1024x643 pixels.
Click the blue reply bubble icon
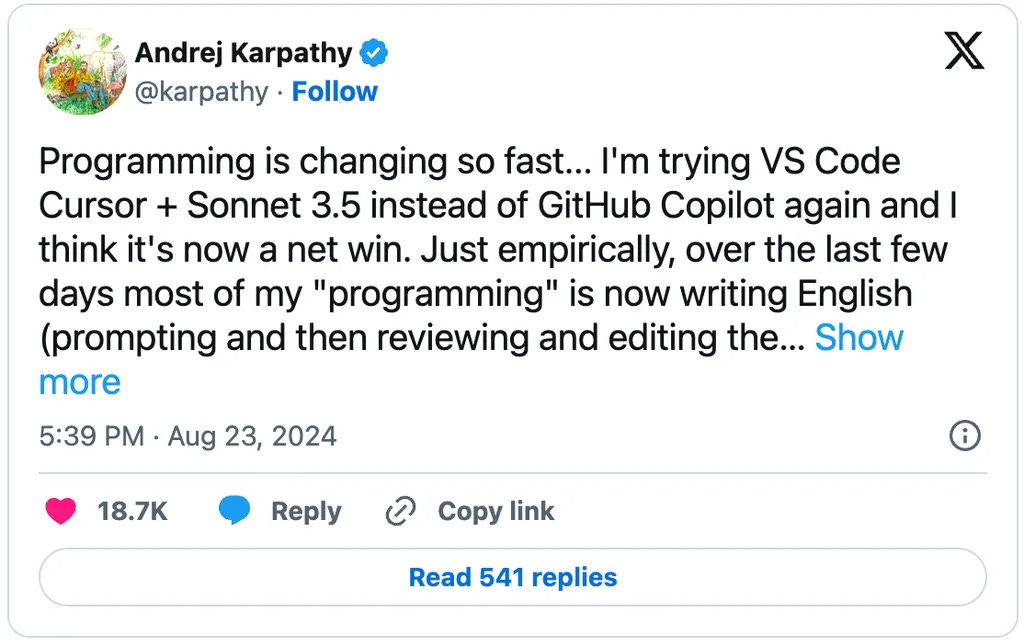pyautogui.click(x=236, y=510)
